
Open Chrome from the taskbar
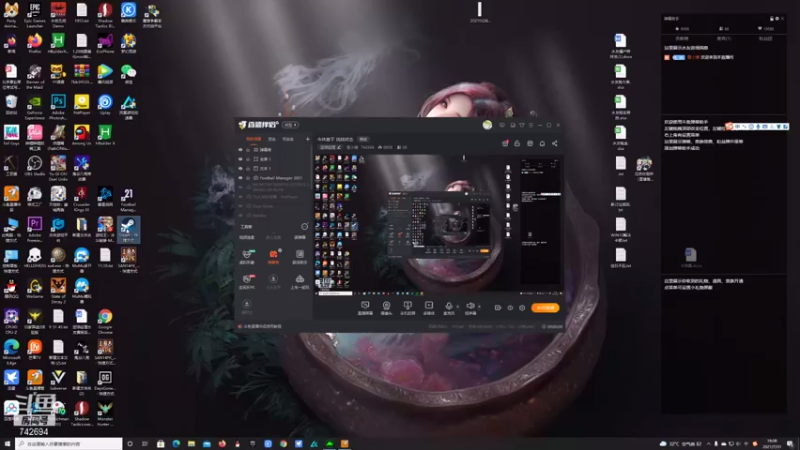click(x=283, y=444)
